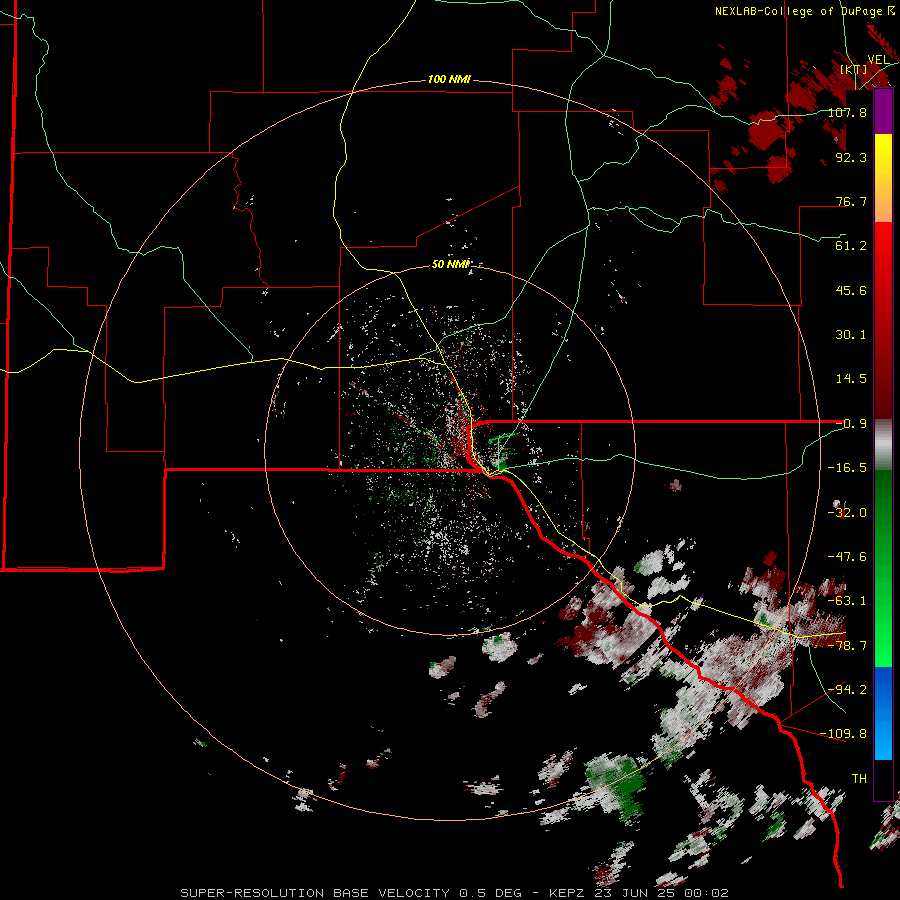Viewport: 900px width, 900px height.
Task: Pick the blue segment of the color bar
Action: [x=883, y=713]
